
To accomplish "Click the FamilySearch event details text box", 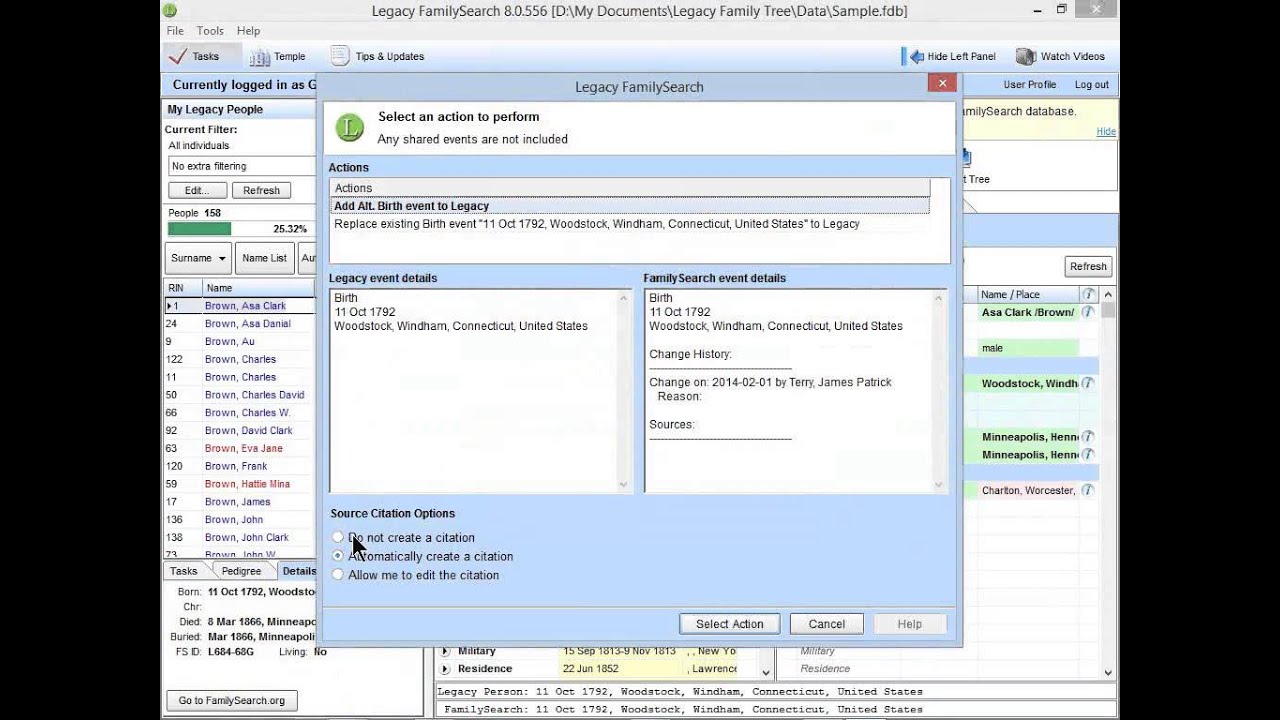I will (x=795, y=391).
